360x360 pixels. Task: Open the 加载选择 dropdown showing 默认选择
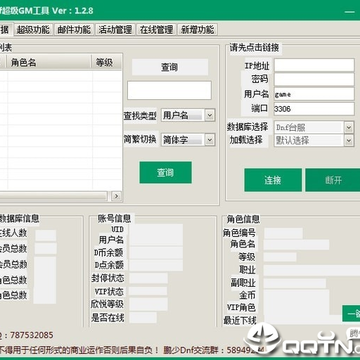point(314,140)
